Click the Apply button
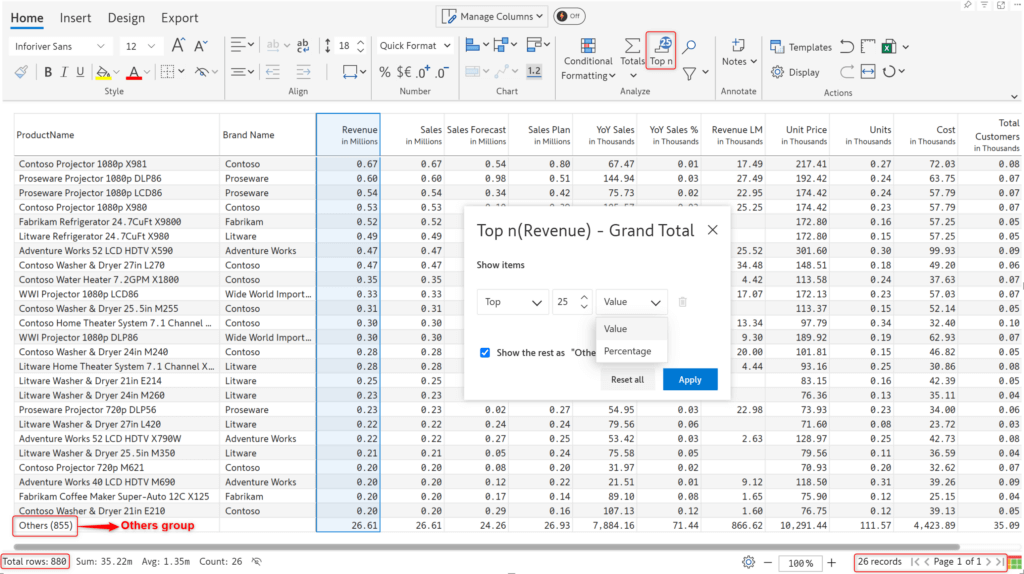The height and width of the screenshot is (574, 1024). (x=690, y=379)
